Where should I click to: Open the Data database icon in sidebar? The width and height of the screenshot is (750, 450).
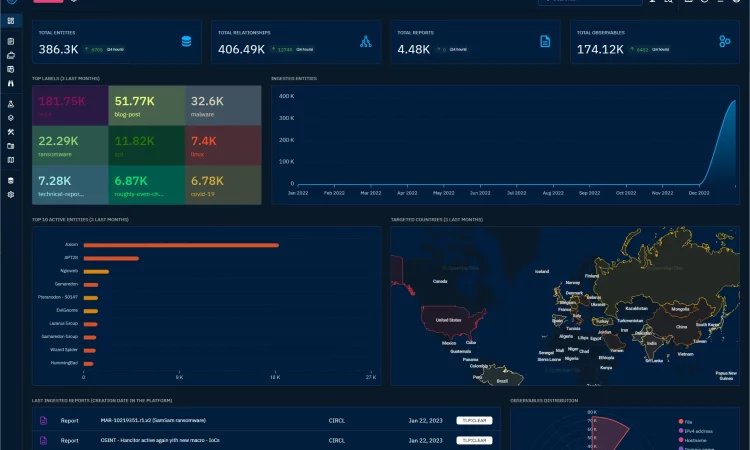(x=11, y=181)
